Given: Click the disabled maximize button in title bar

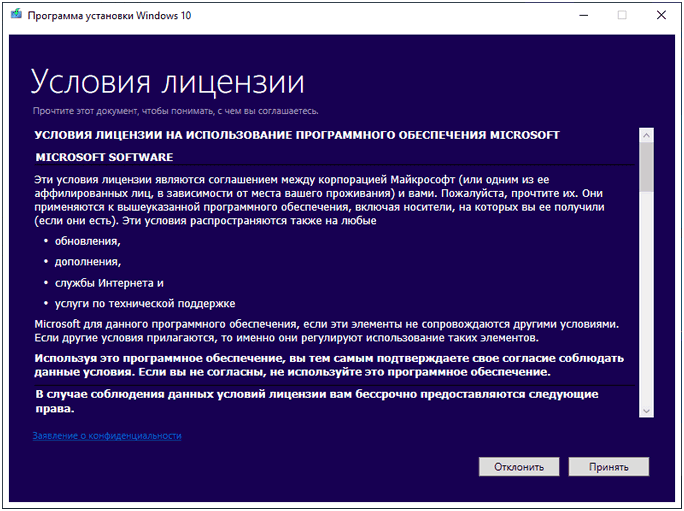Looking at the screenshot, I should click(622, 15).
